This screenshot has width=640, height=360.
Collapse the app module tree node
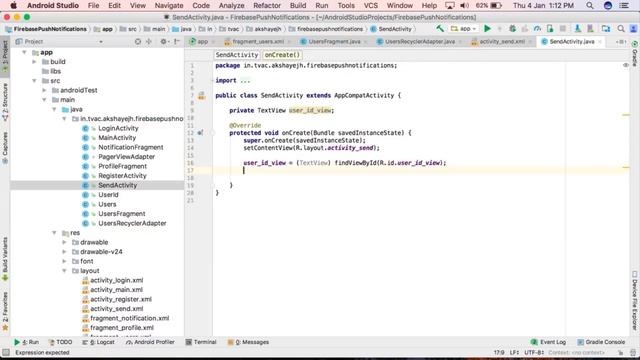click(24, 52)
